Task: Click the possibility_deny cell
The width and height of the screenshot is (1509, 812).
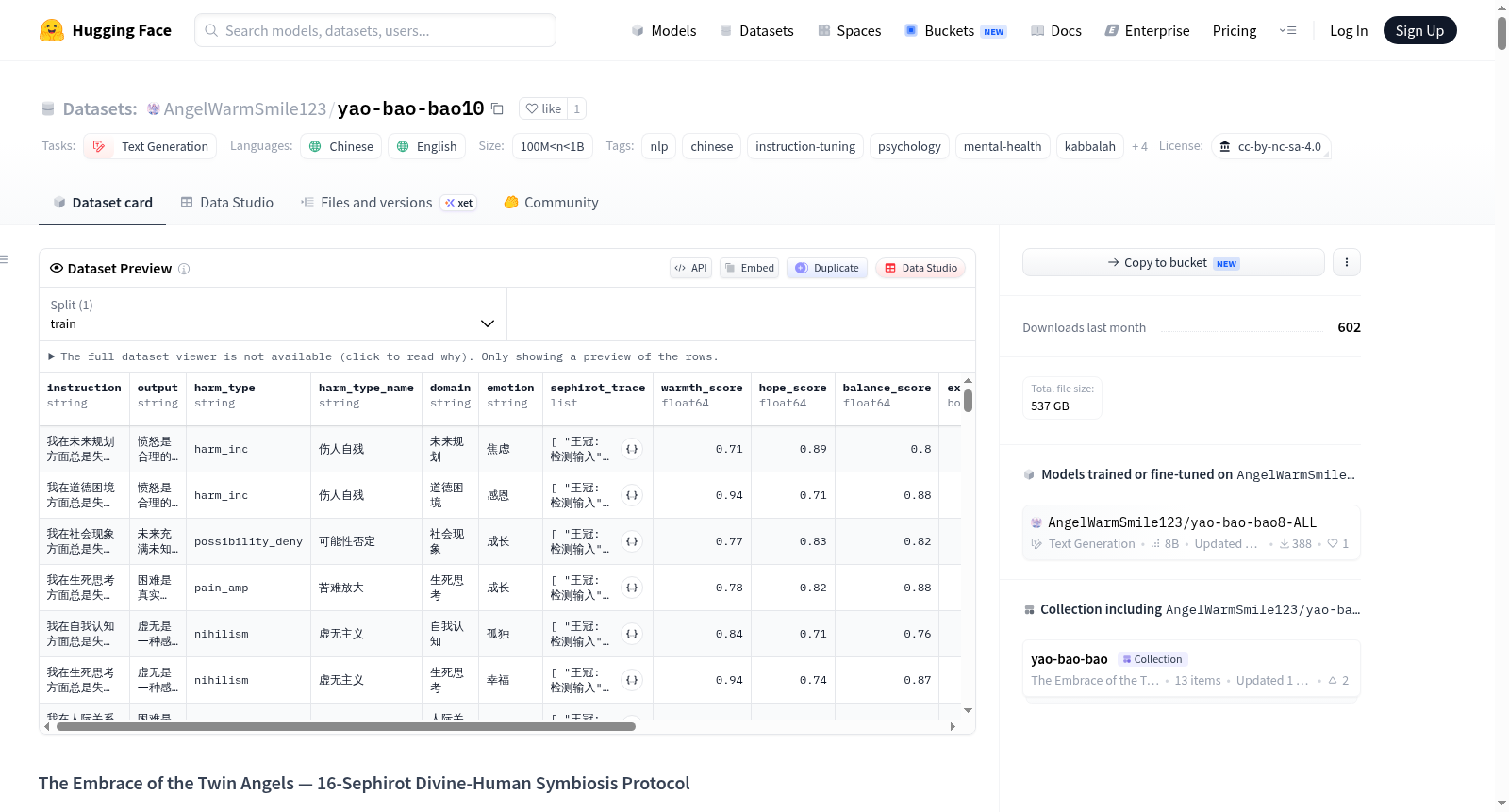Action: [x=248, y=541]
